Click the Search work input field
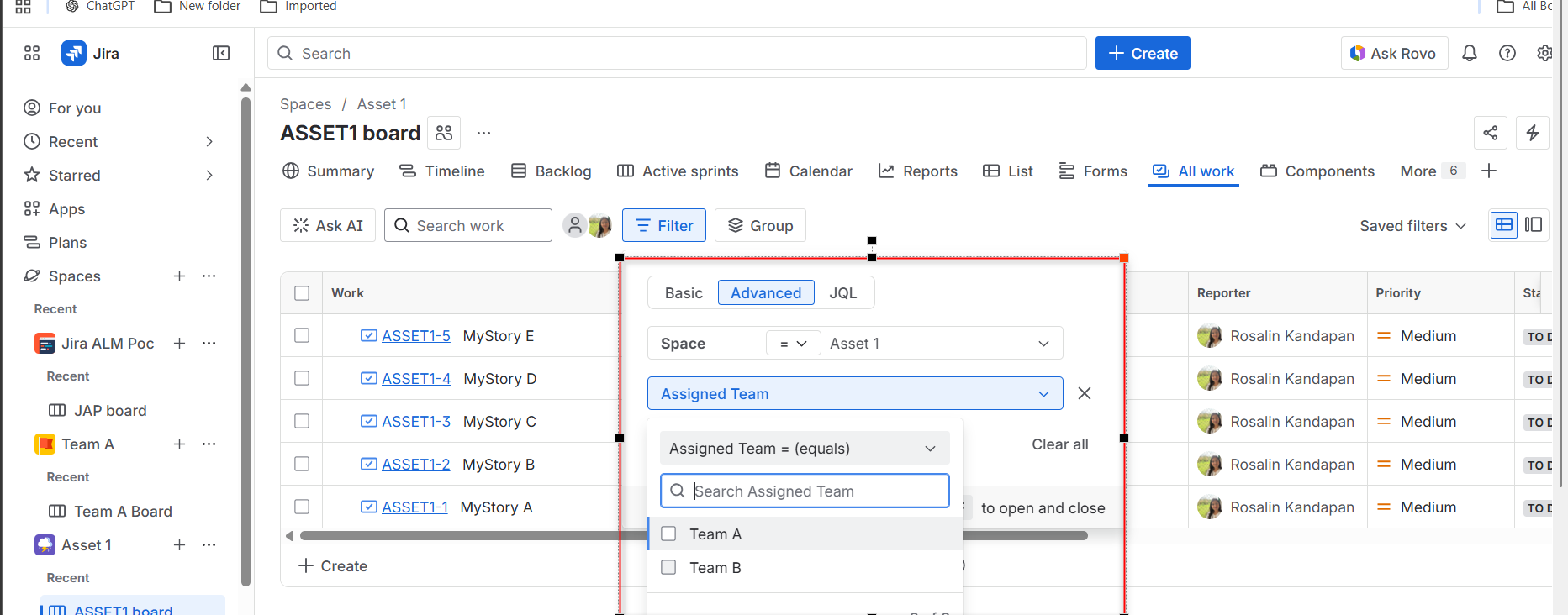 (x=468, y=225)
